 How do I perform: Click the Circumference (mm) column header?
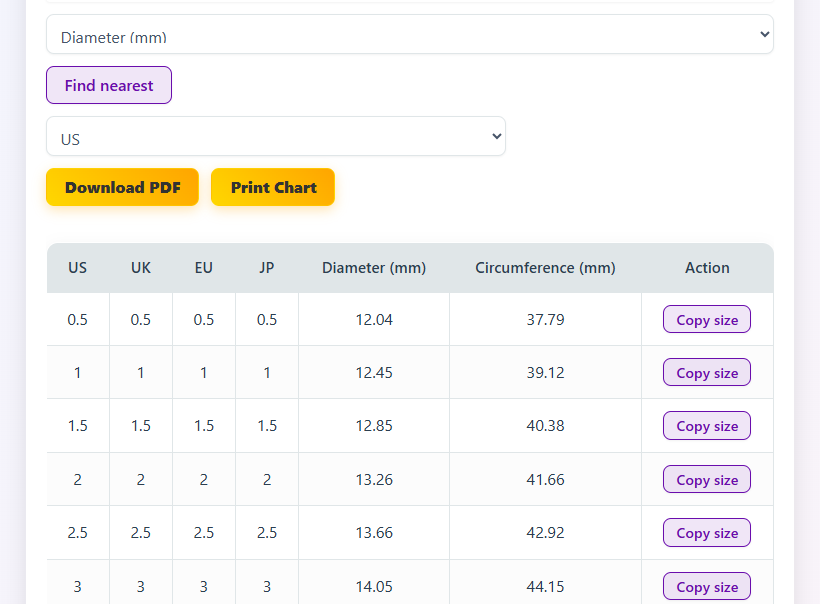coord(545,268)
